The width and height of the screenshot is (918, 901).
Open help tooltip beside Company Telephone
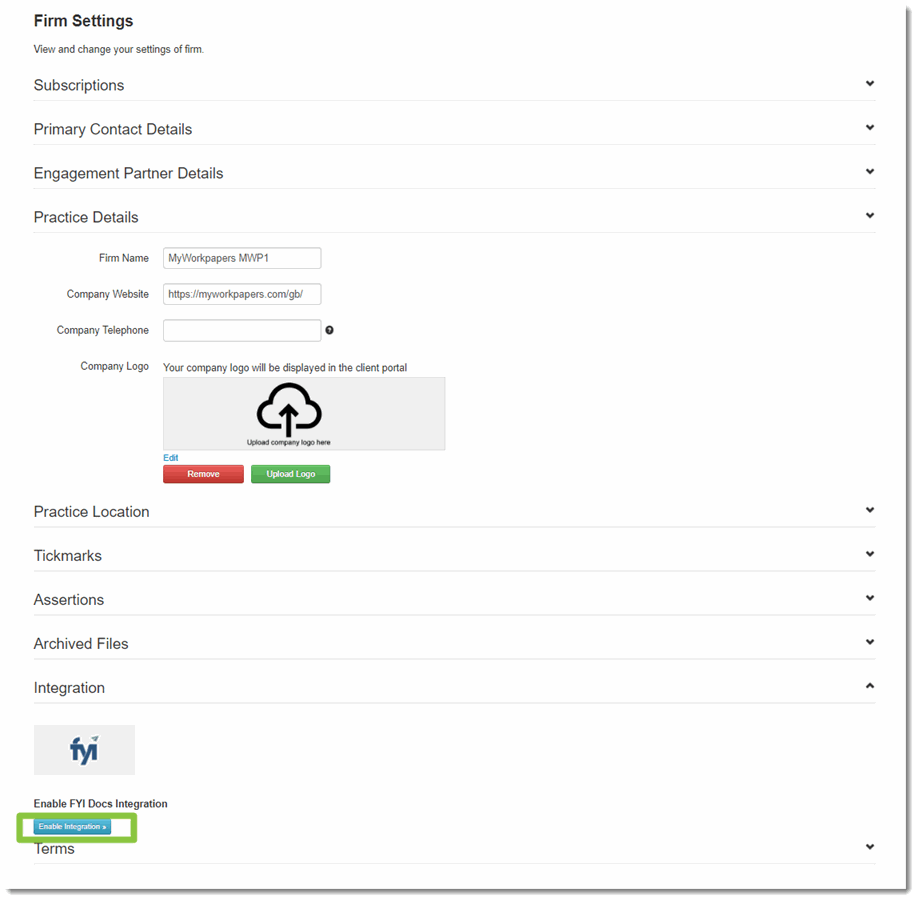click(x=329, y=329)
